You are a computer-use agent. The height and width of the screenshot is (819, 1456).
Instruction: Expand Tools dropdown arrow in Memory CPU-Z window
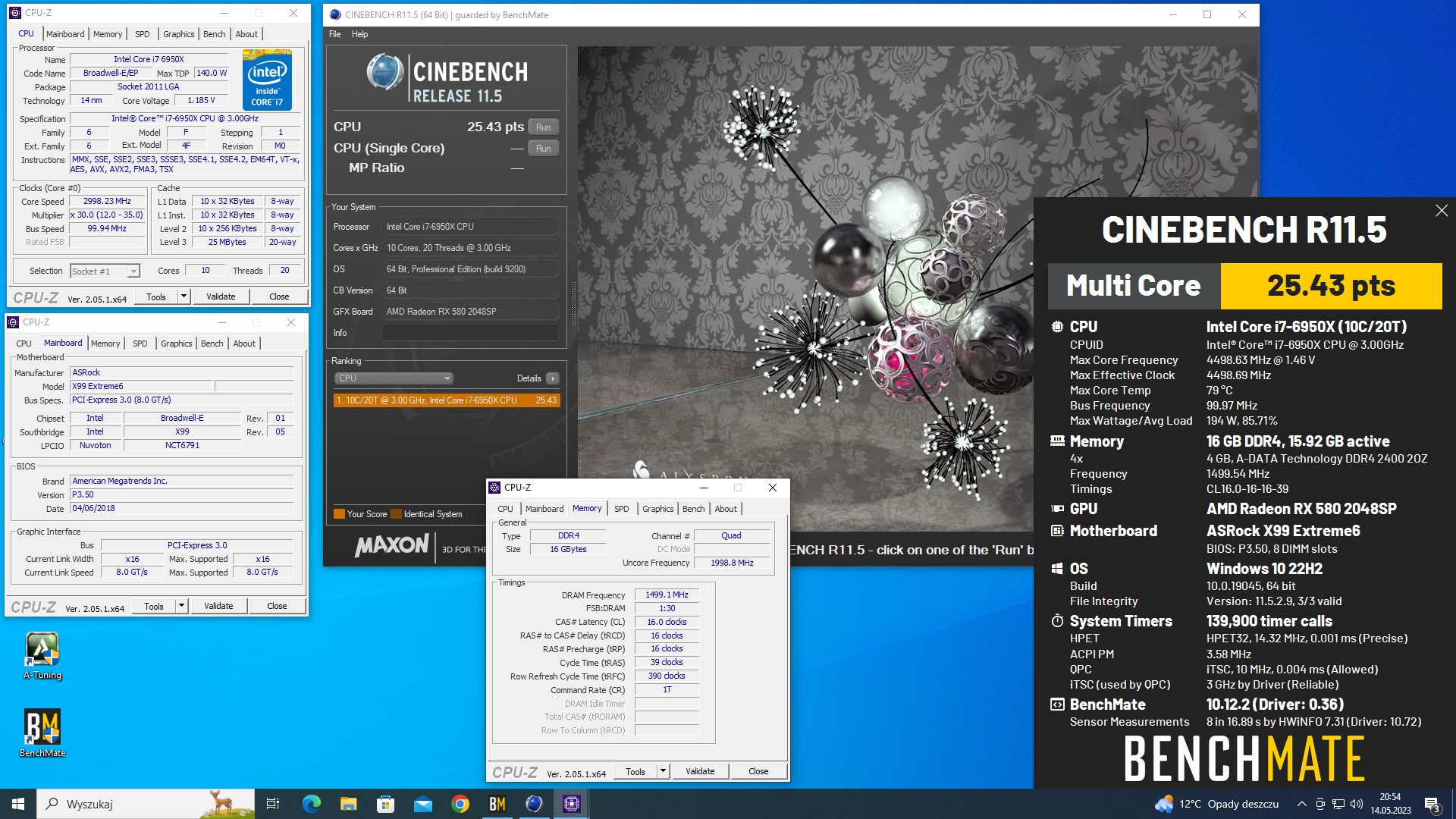663,771
